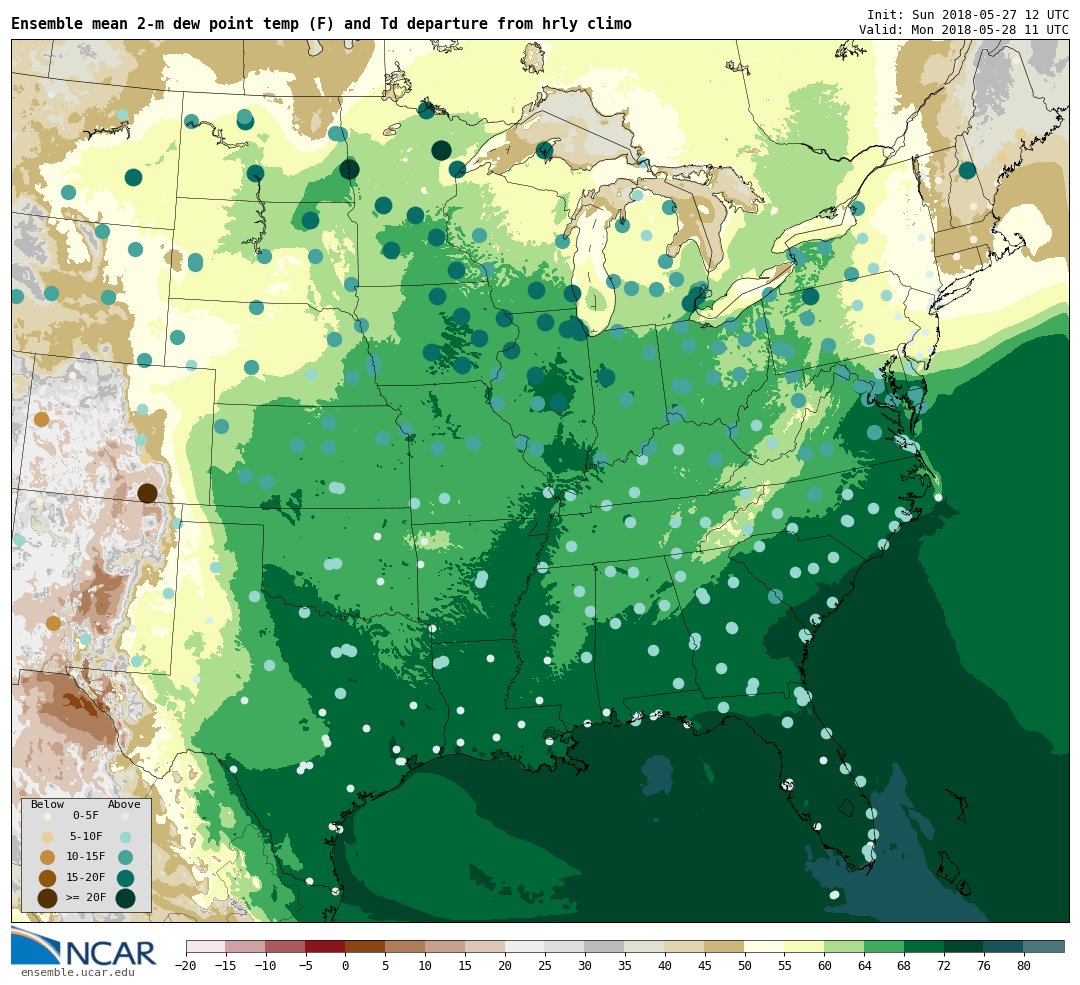Click the Above 15-20F dark teal legend dot
The width and height of the screenshot is (1080, 985).
[125, 878]
